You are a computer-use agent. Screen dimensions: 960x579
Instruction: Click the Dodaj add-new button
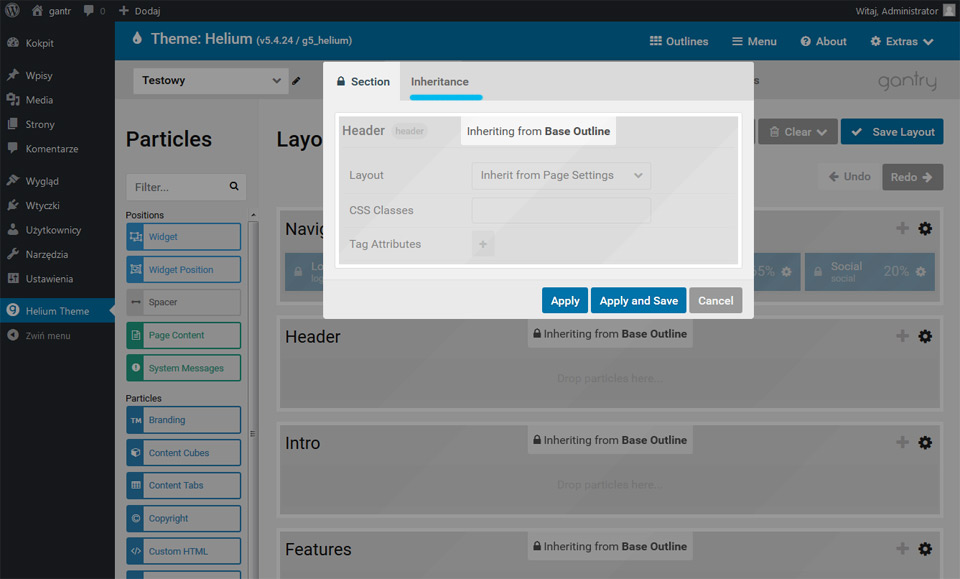click(140, 11)
